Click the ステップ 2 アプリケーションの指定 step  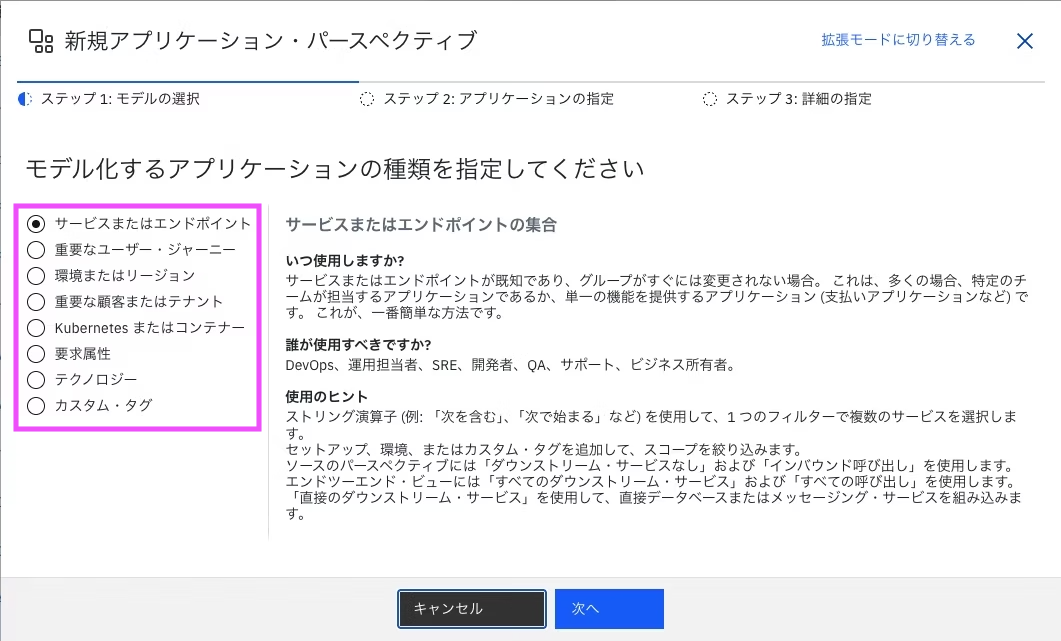pos(487,99)
